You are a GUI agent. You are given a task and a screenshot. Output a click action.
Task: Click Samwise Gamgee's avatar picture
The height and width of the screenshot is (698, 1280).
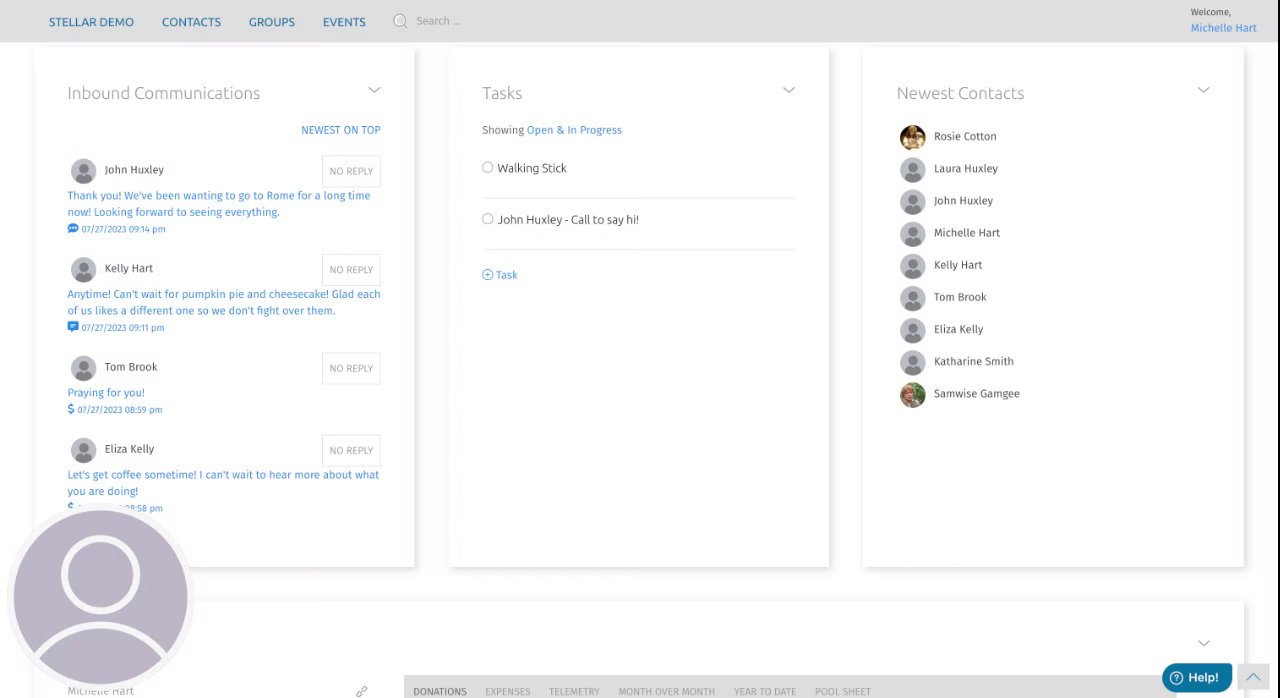[x=912, y=394]
